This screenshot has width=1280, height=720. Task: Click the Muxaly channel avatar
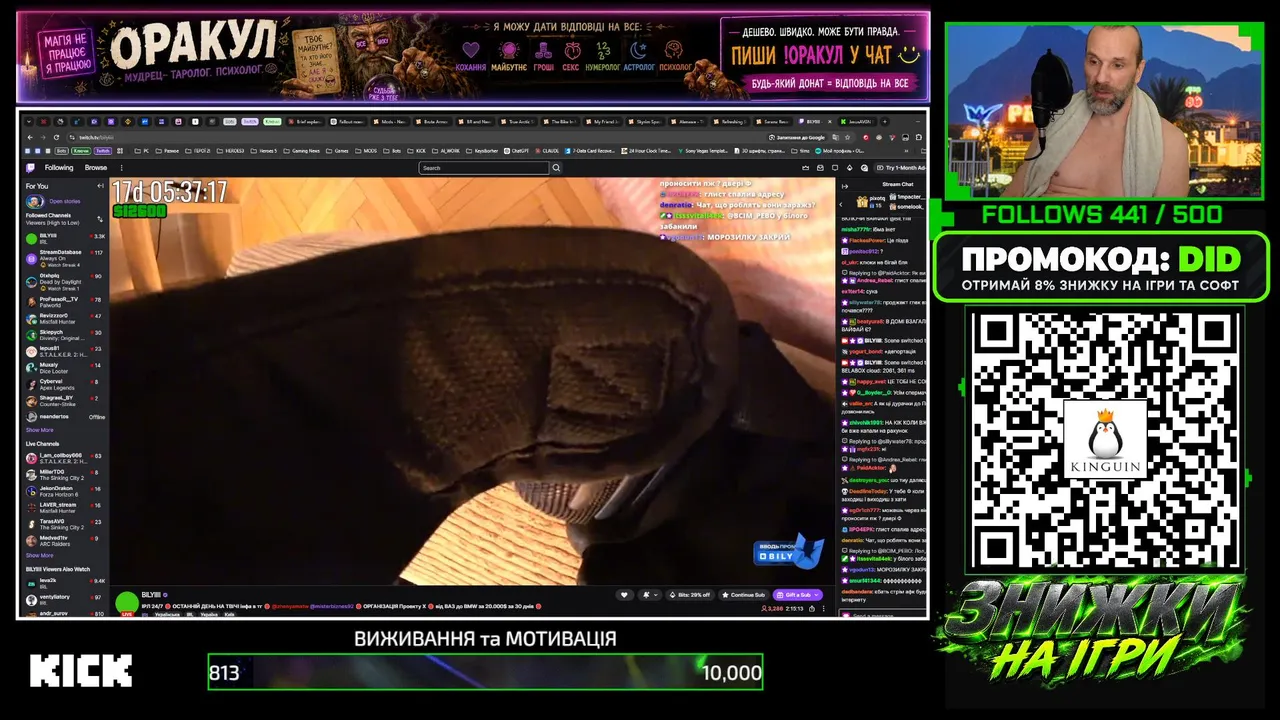pyautogui.click(x=33, y=367)
